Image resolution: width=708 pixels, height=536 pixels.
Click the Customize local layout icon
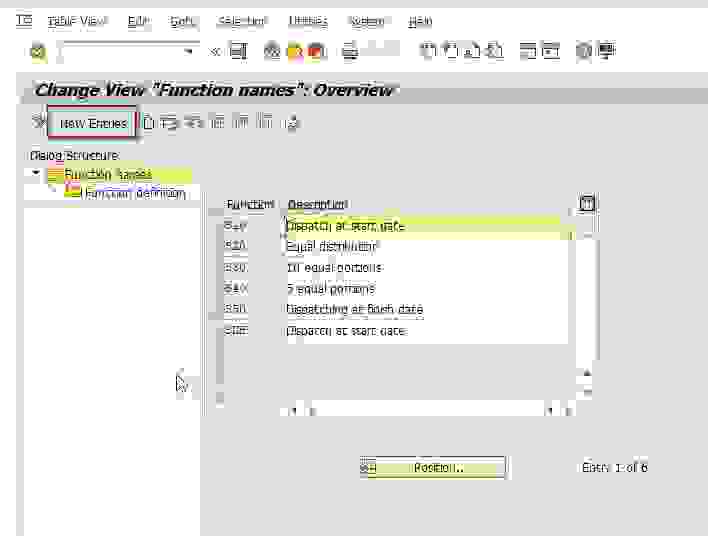pyautogui.click(x=606, y=51)
